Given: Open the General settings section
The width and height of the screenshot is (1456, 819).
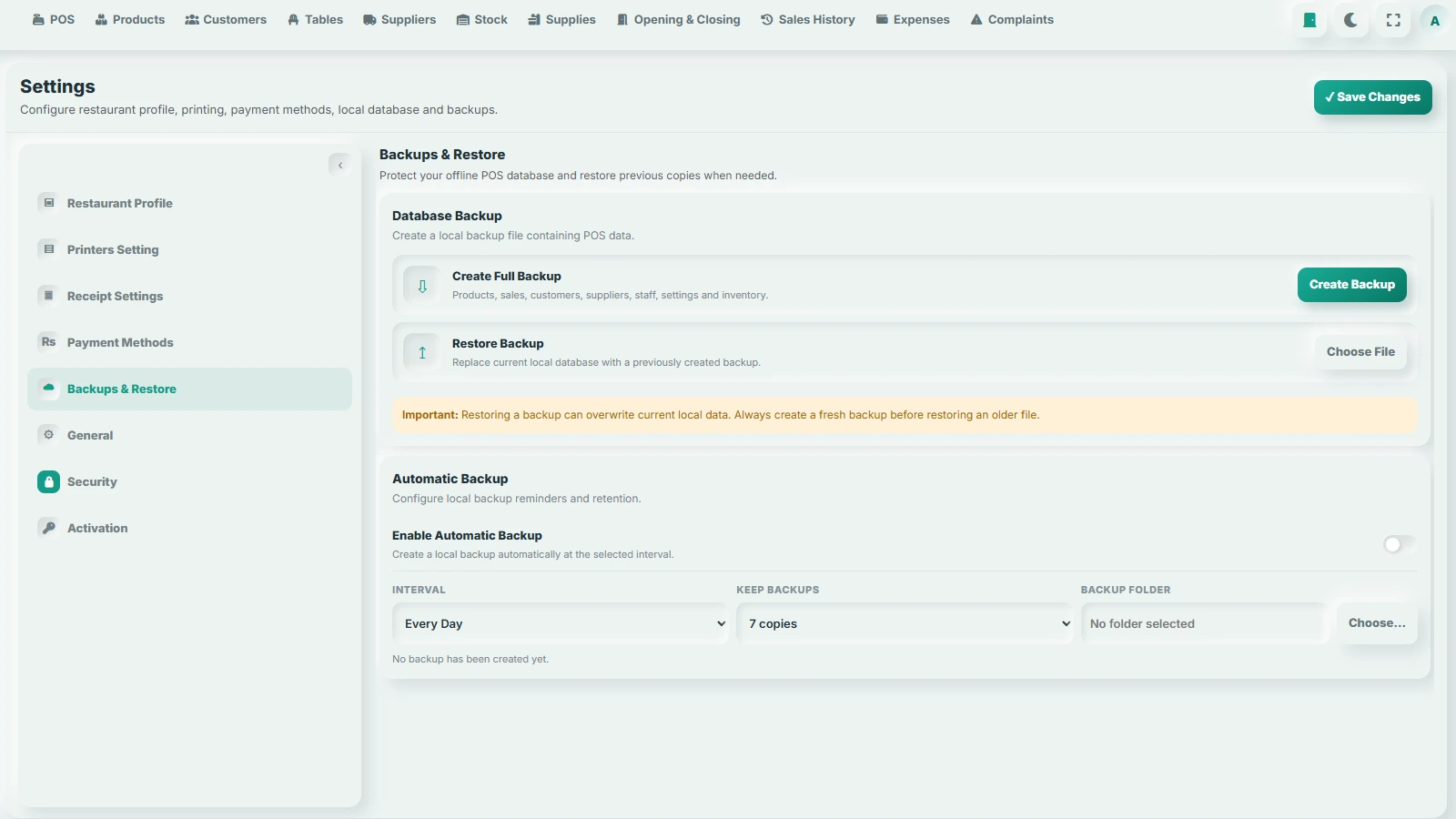Looking at the screenshot, I should [189, 435].
